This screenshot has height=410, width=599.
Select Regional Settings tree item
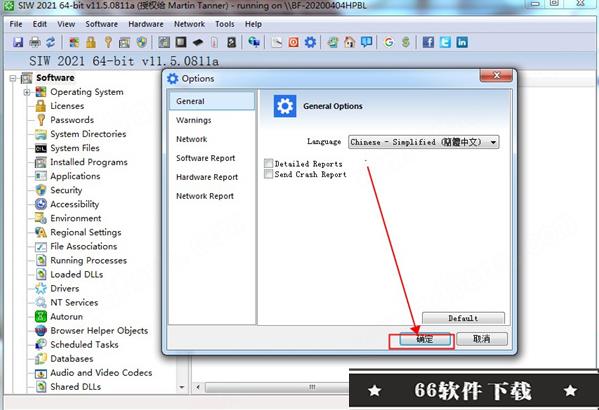coord(86,232)
